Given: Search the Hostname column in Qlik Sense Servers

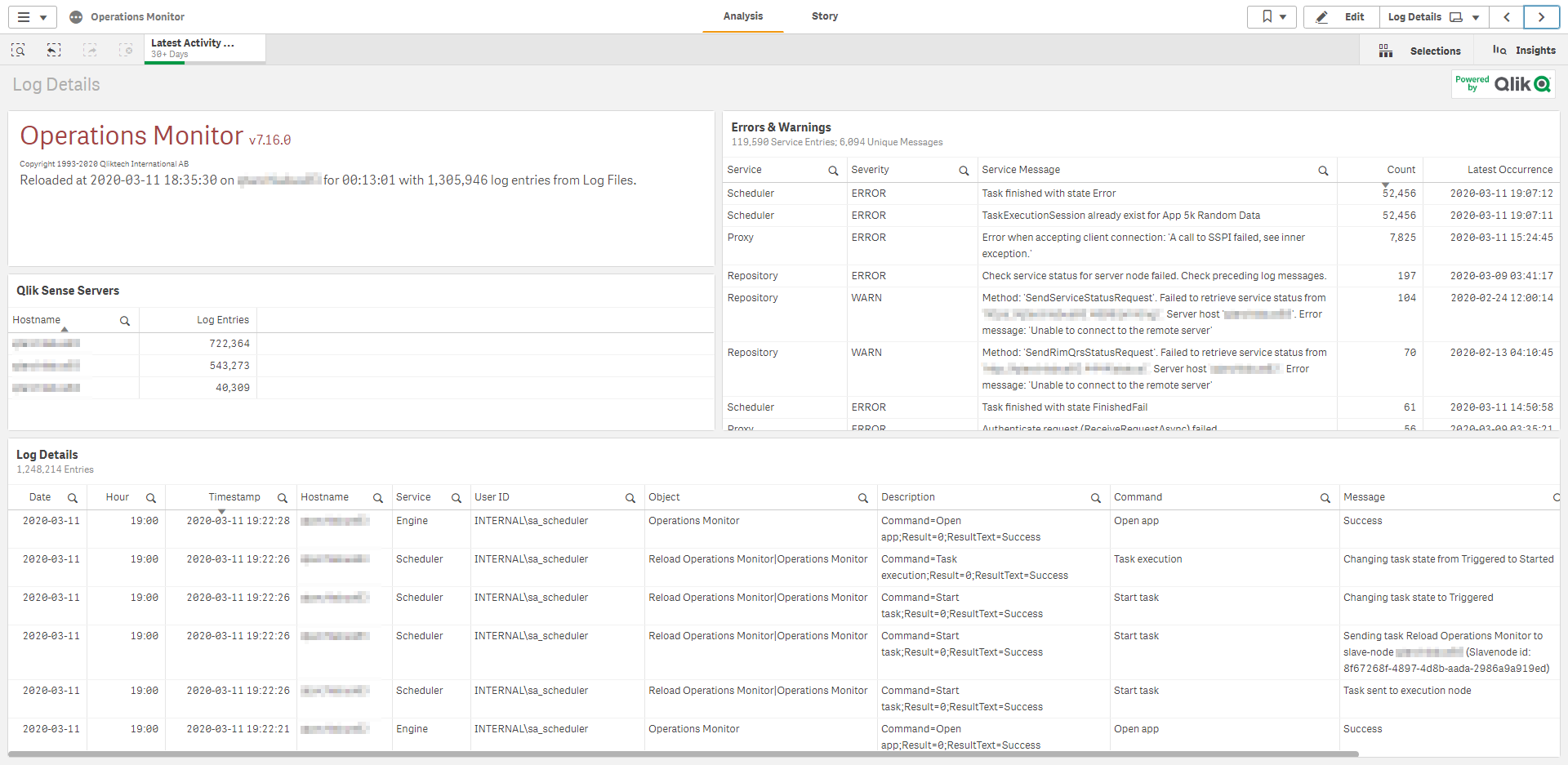Looking at the screenshot, I should 125,321.
